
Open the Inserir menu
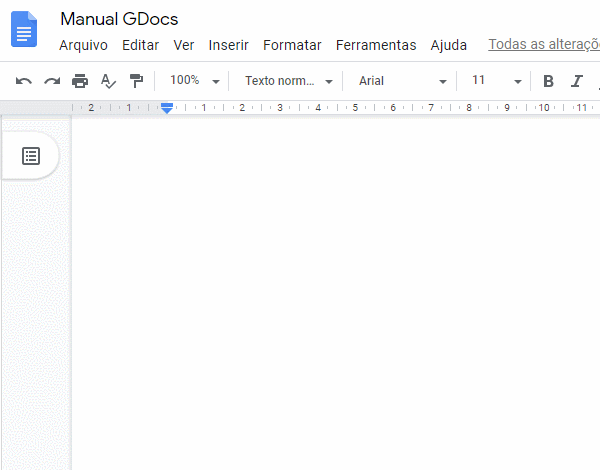tap(228, 45)
